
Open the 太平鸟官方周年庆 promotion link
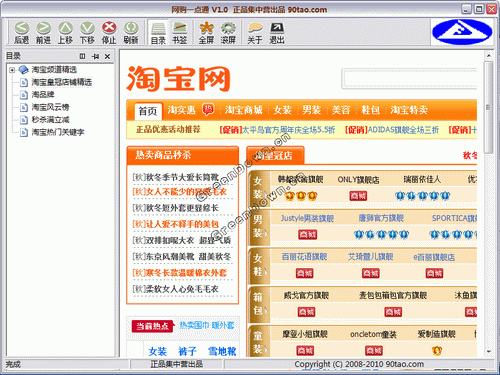(x=277, y=130)
